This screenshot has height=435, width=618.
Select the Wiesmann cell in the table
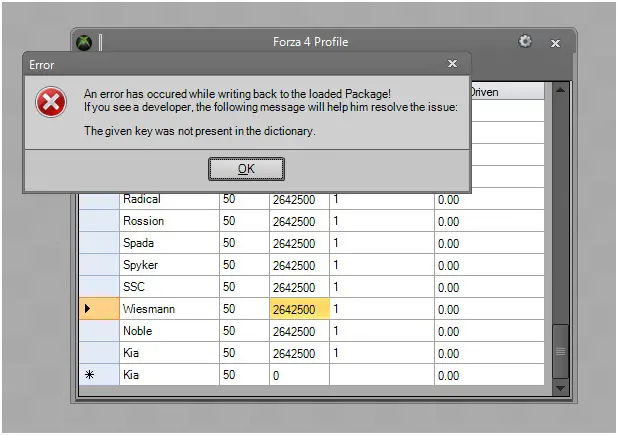point(169,309)
